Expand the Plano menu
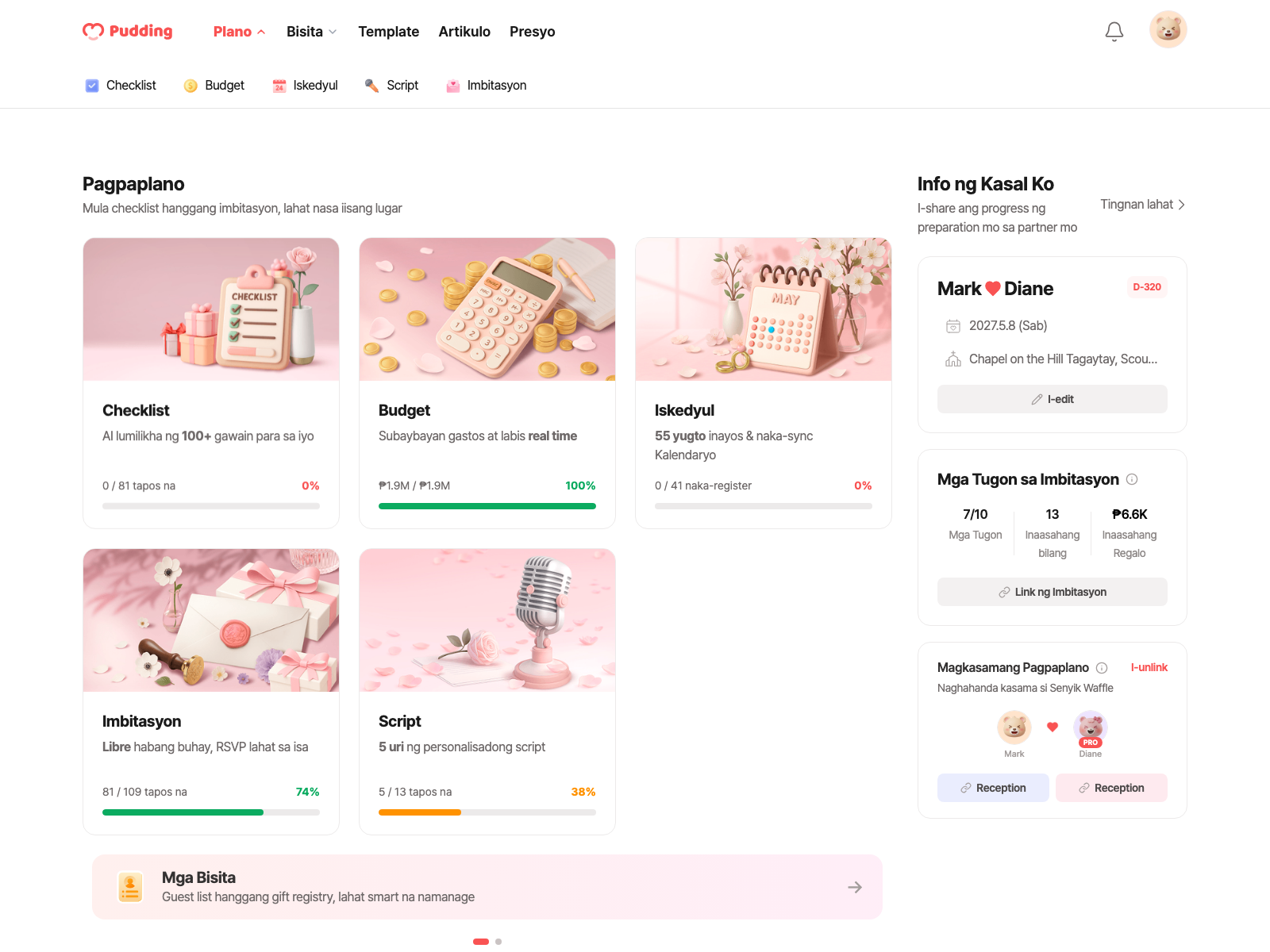The width and height of the screenshot is (1270, 952). coord(239,32)
